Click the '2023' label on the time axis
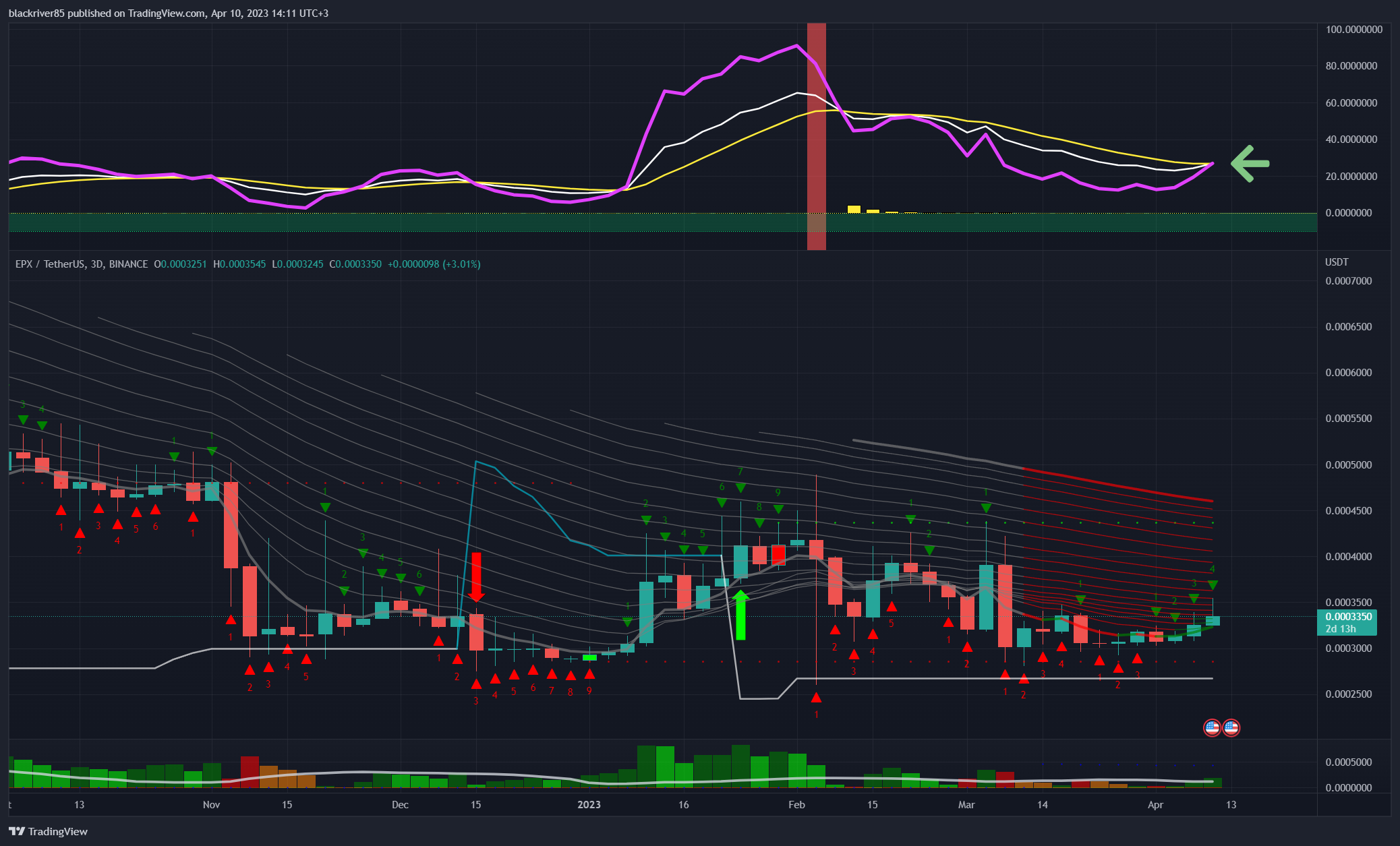This screenshot has width=1400, height=846. [589, 805]
